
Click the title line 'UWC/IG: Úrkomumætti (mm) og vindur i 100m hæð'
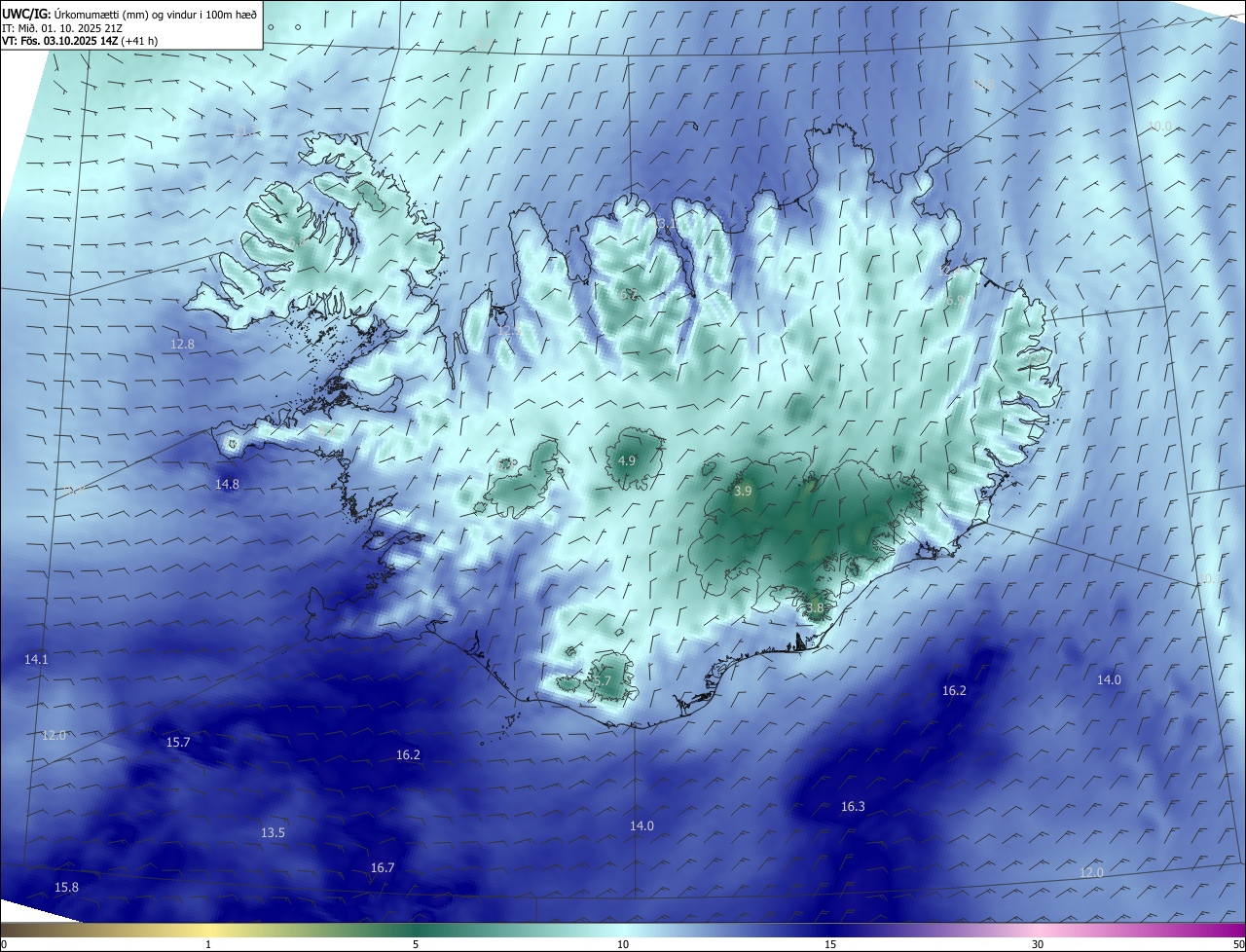[x=129, y=14]
